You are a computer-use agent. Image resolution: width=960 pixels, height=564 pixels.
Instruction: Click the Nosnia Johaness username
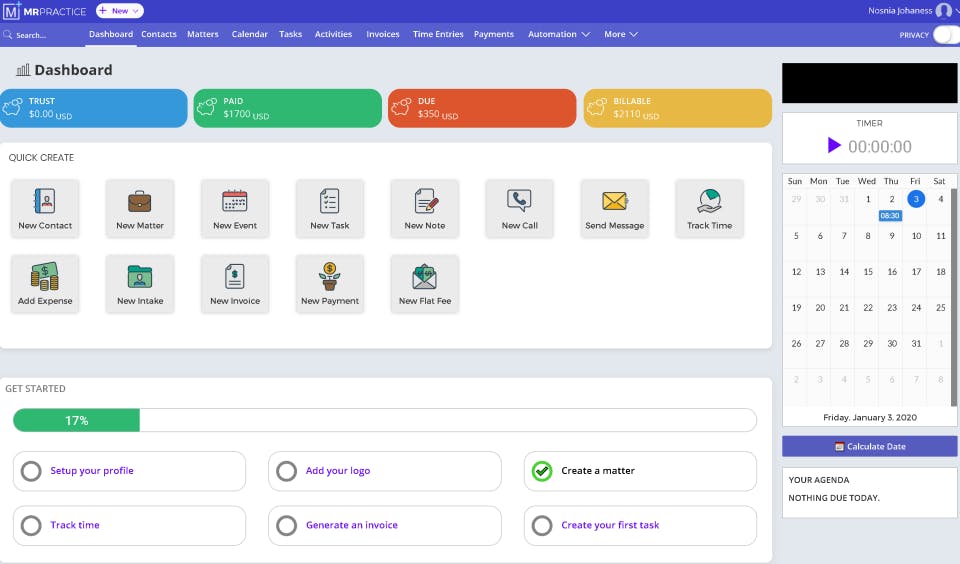click(x=900, y=11)
